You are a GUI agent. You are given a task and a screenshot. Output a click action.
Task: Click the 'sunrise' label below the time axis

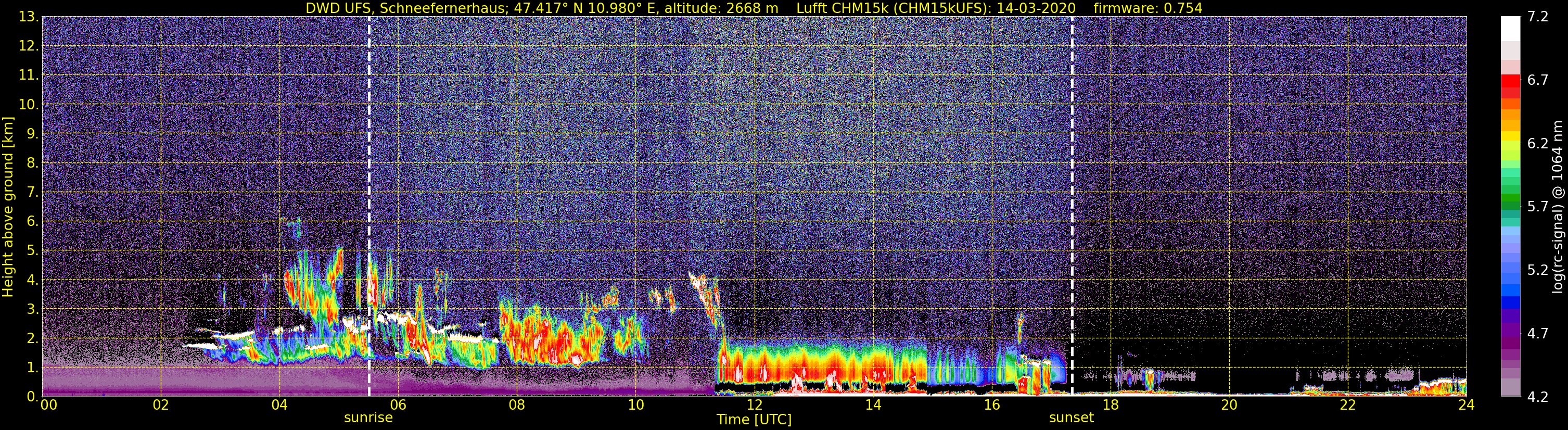click(368, 418)
